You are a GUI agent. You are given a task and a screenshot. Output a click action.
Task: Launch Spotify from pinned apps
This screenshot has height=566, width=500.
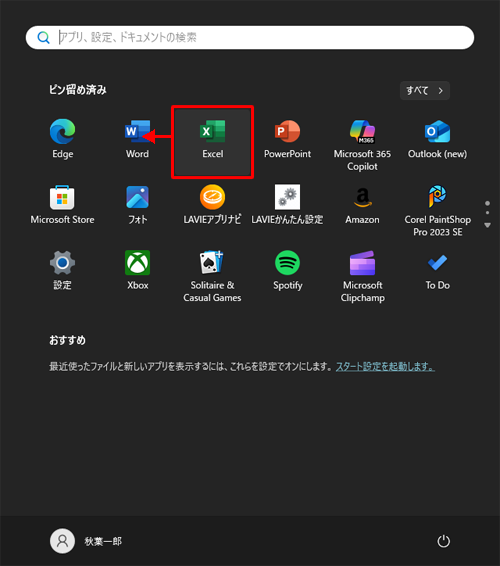(x=287, y=270)
